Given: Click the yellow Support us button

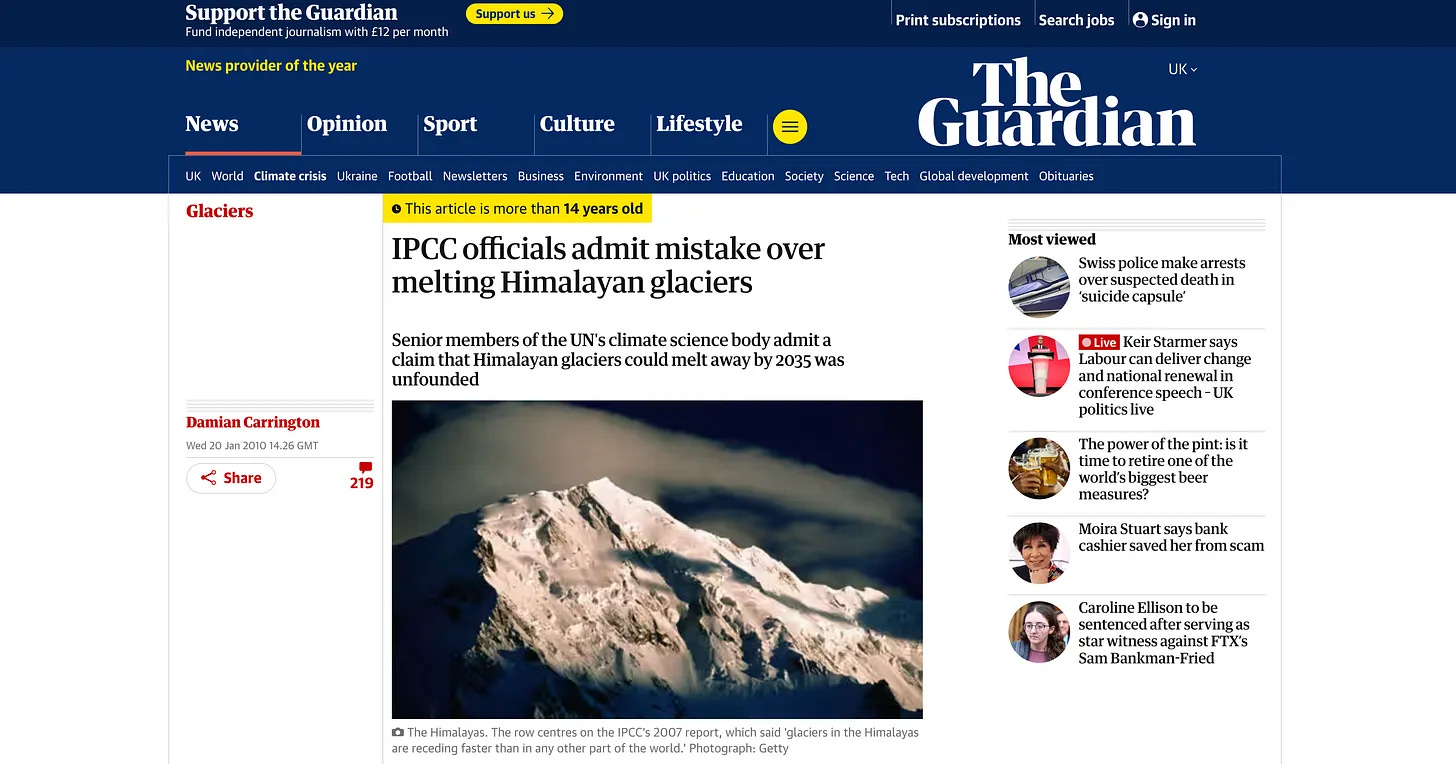Looking at the screenshot, I should (514, 14).
